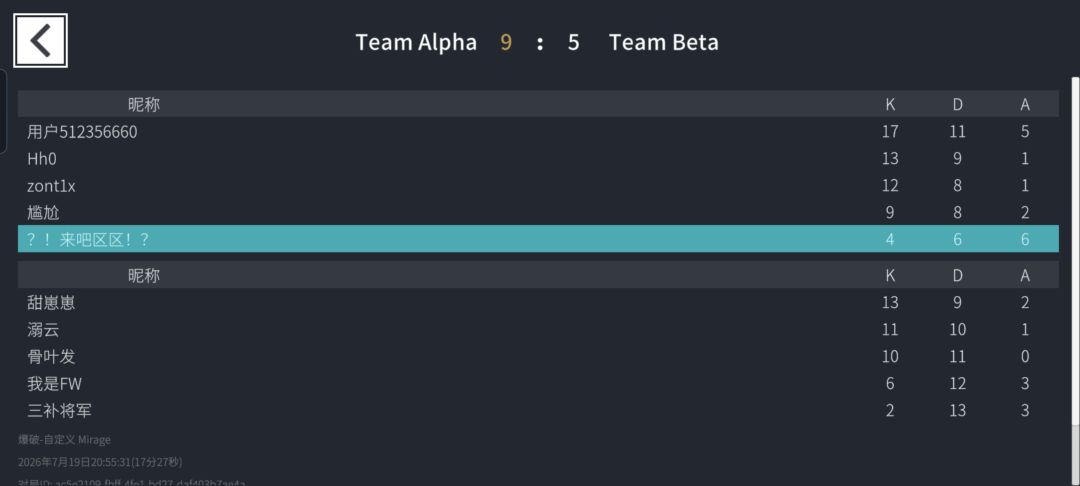
Task: Click the 昵称 header of second team table
Action: [x=144, y=275]
